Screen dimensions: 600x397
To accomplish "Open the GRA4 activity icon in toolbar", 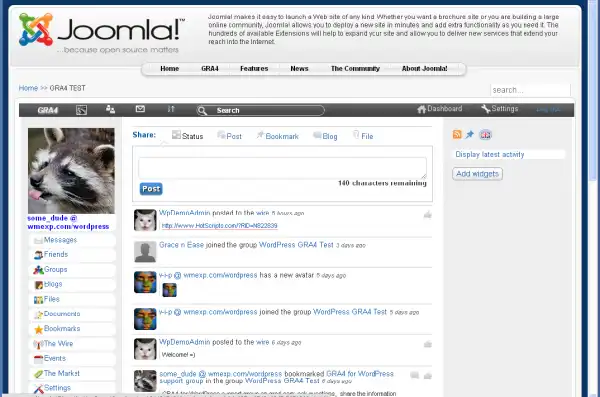I will [x=82, y=110].
